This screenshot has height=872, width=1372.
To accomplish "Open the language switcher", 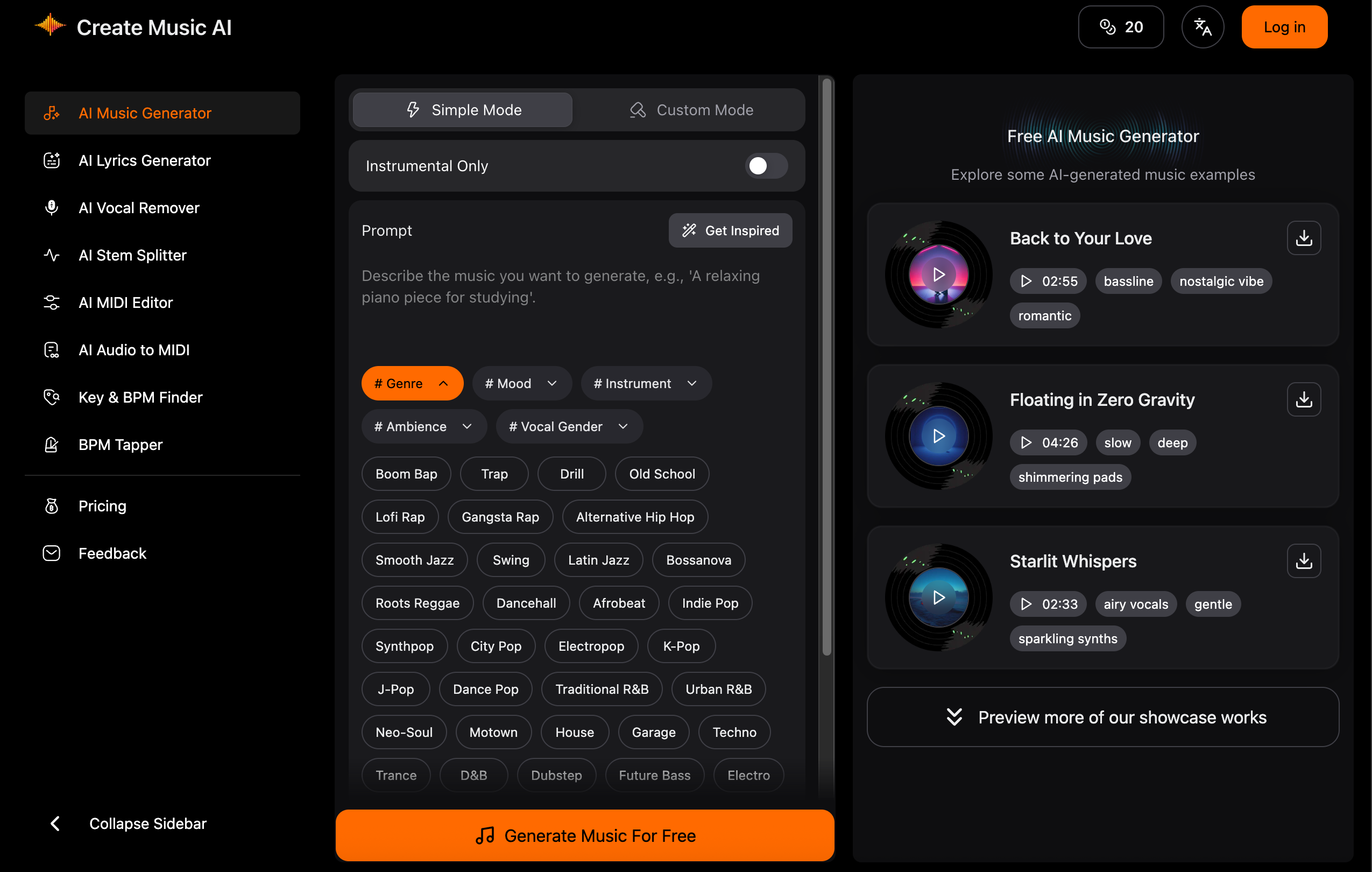I will [x=1203, y=26].
